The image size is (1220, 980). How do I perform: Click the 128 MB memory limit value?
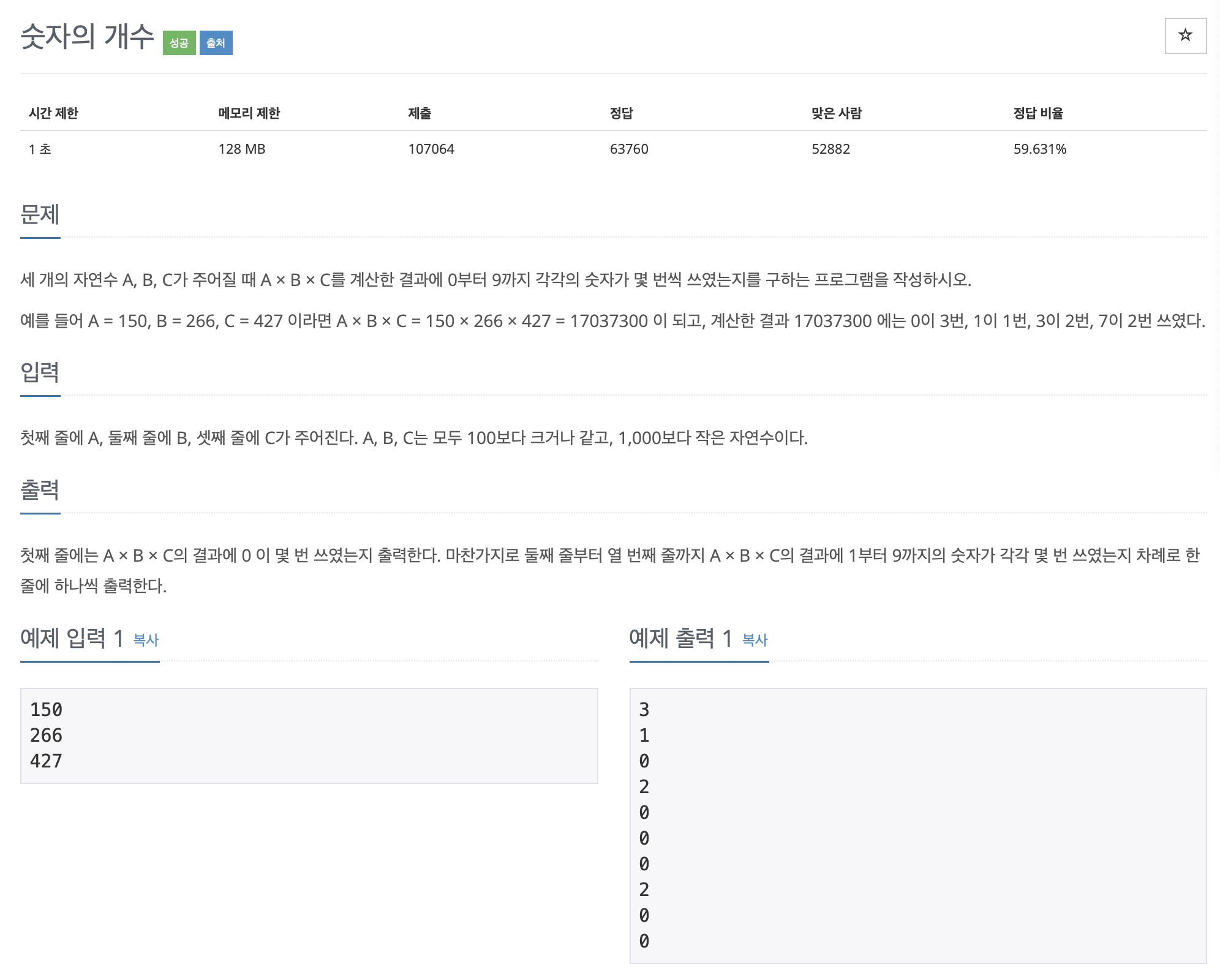pos(241,149)
